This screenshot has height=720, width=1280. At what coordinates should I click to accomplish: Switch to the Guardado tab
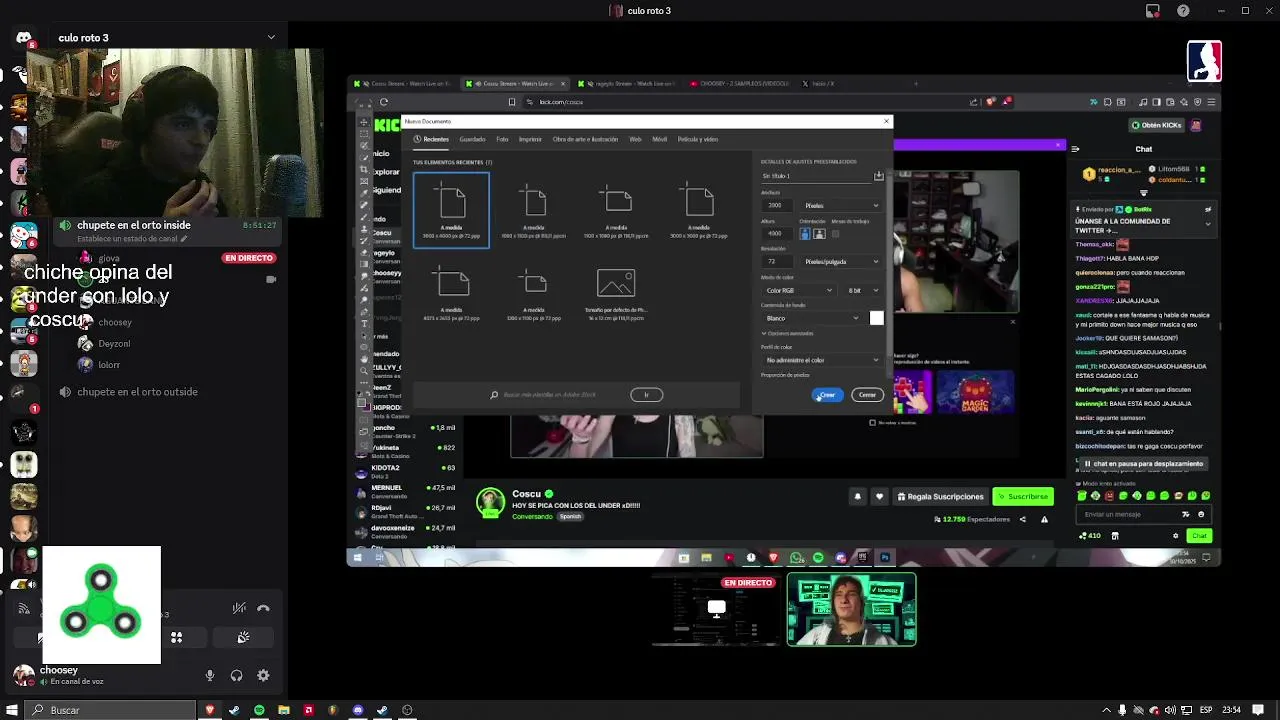coord(472,139)
